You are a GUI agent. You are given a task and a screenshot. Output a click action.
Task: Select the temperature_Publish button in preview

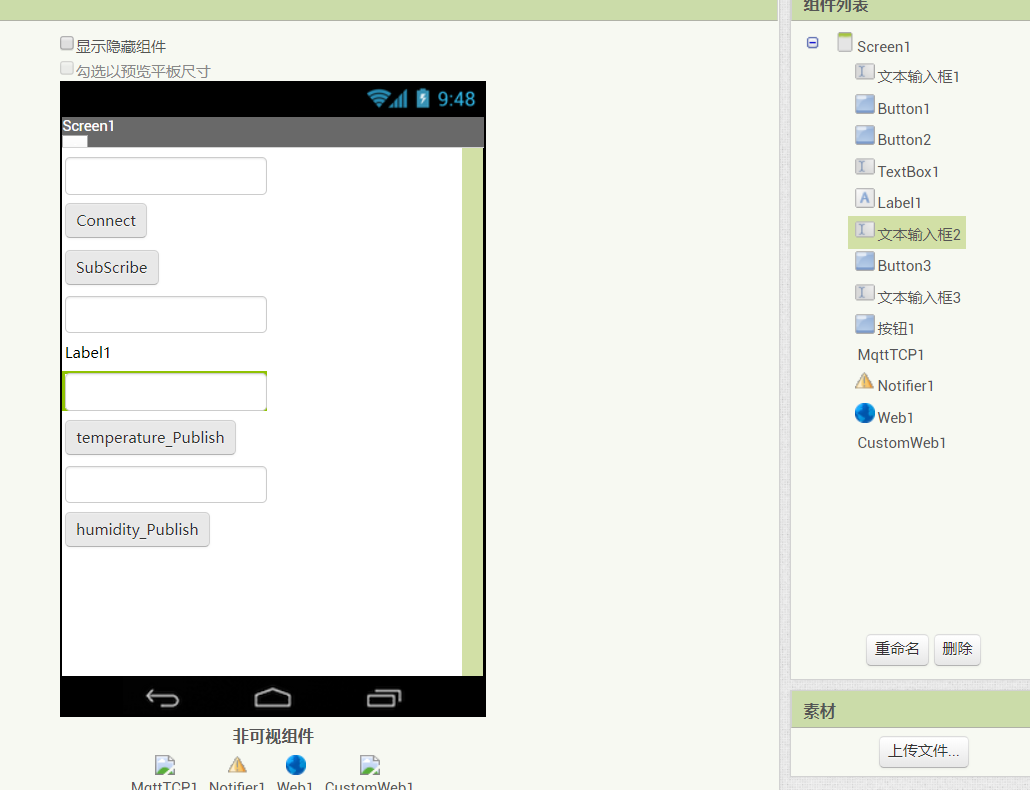(x=150, y=437)
